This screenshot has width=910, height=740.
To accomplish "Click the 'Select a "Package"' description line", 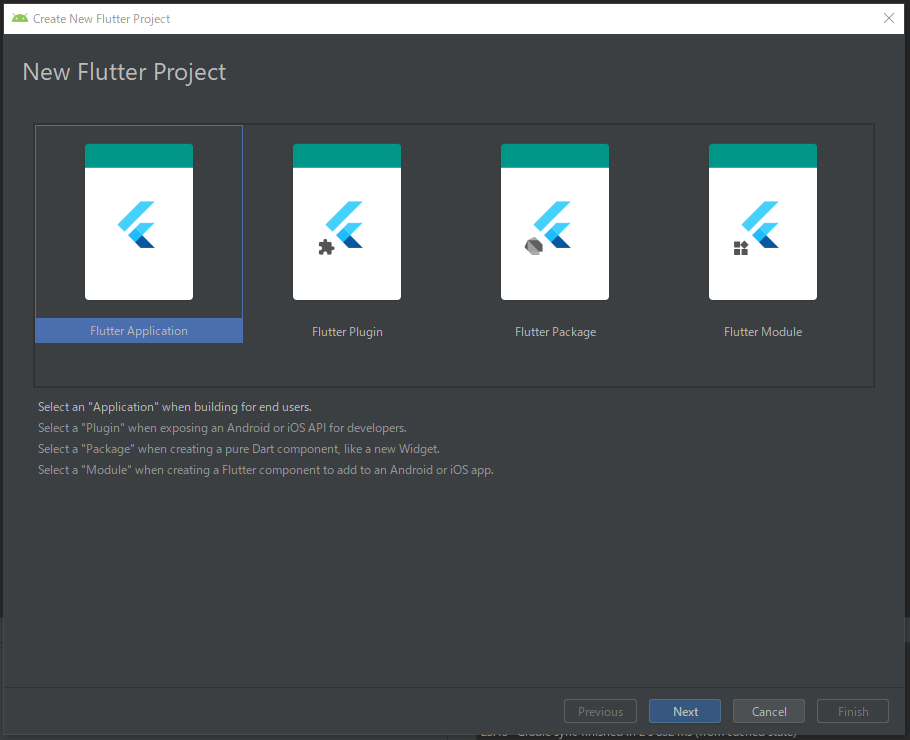I will pyautogui.click(x=239, y=449).
